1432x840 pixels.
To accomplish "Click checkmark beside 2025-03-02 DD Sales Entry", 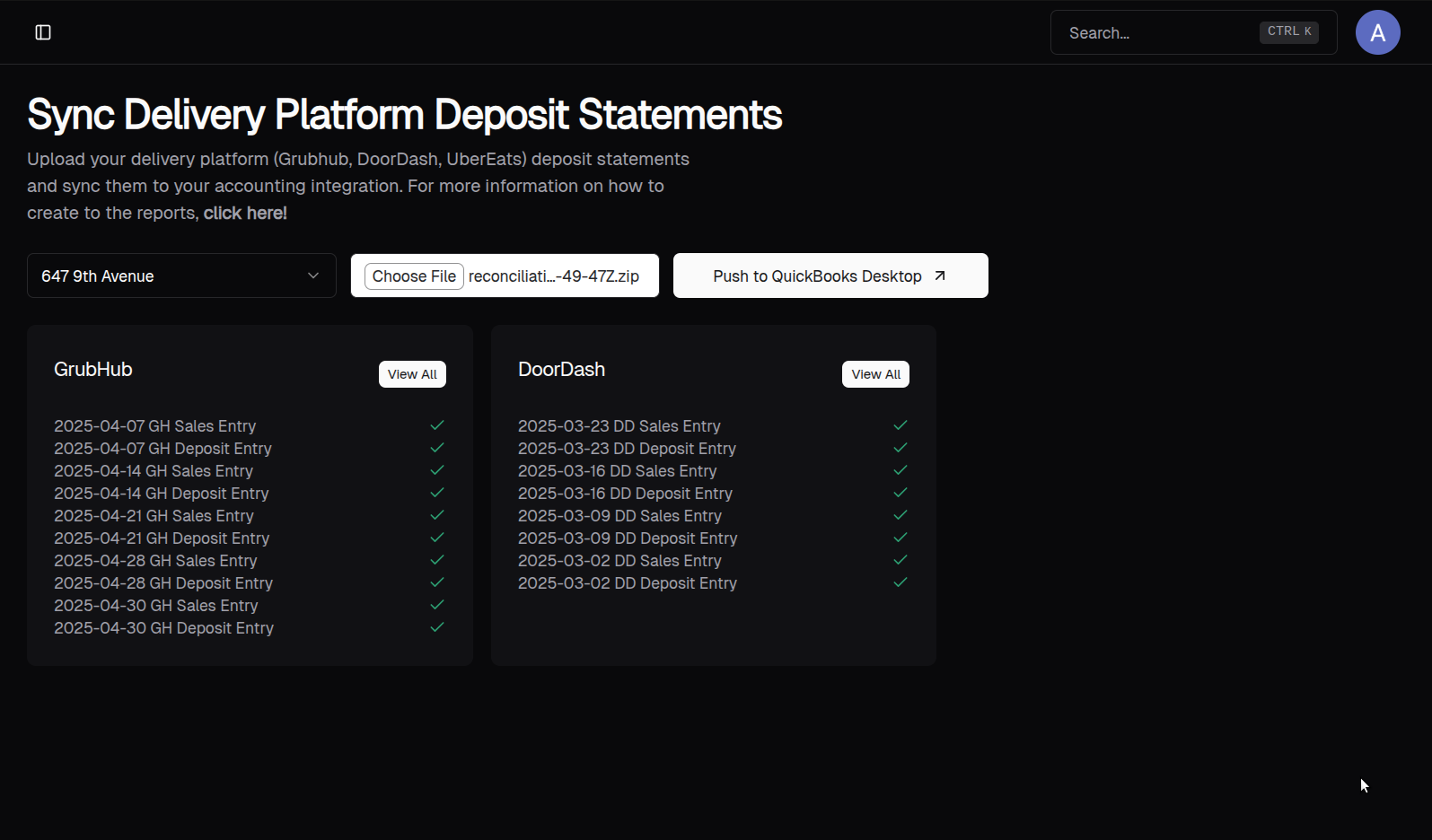I will coord(900,560).
